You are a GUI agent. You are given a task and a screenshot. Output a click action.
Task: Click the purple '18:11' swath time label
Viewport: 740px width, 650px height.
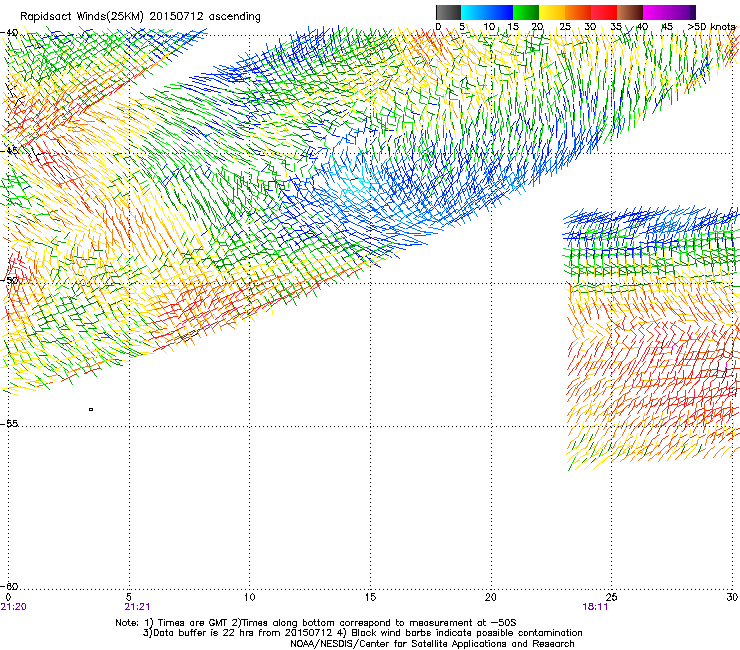pyautogui.click(x=595, y=607)
